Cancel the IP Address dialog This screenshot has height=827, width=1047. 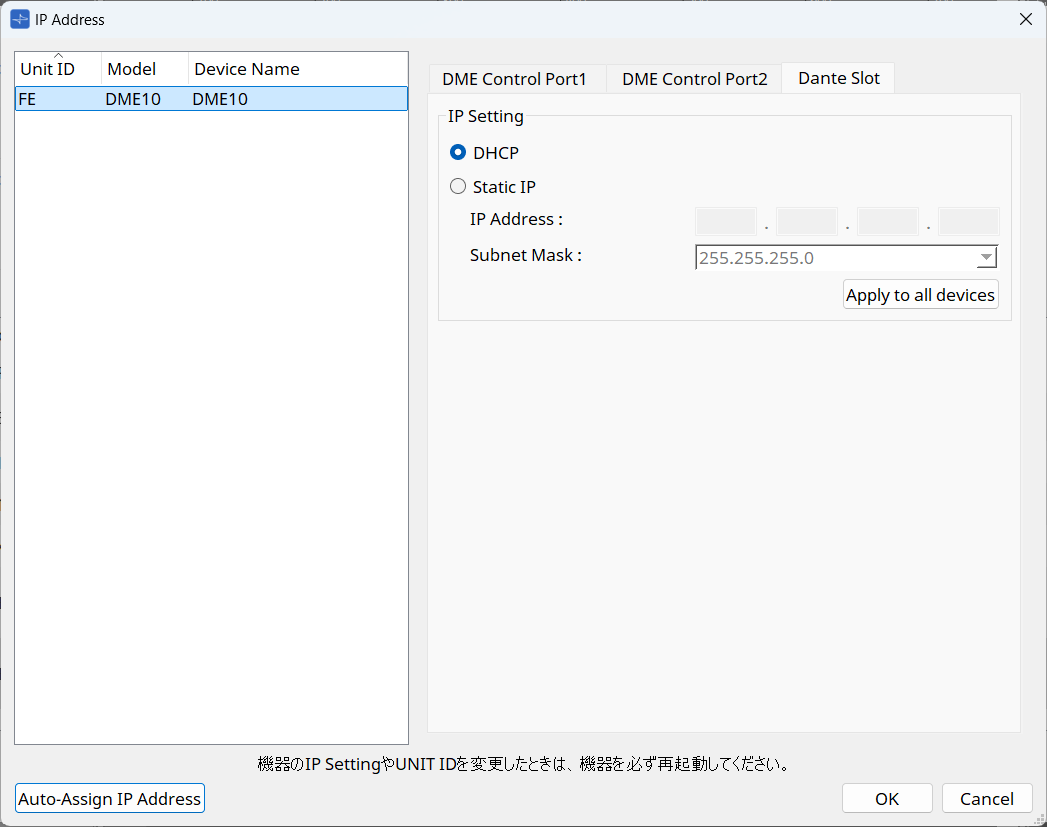click(x=987, y=798)
